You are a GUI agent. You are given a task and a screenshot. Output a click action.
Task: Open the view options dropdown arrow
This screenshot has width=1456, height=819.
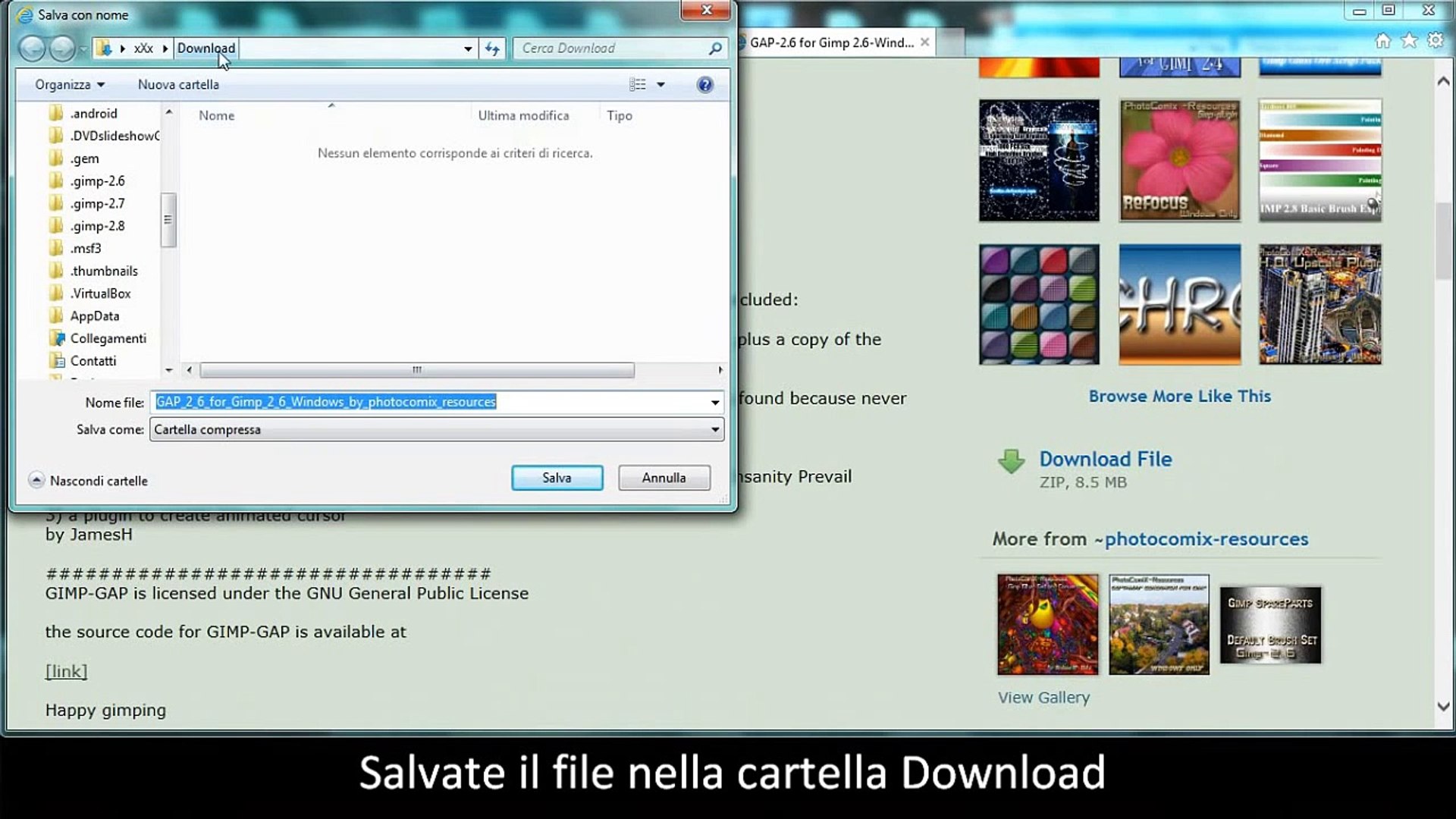(661, 85)
